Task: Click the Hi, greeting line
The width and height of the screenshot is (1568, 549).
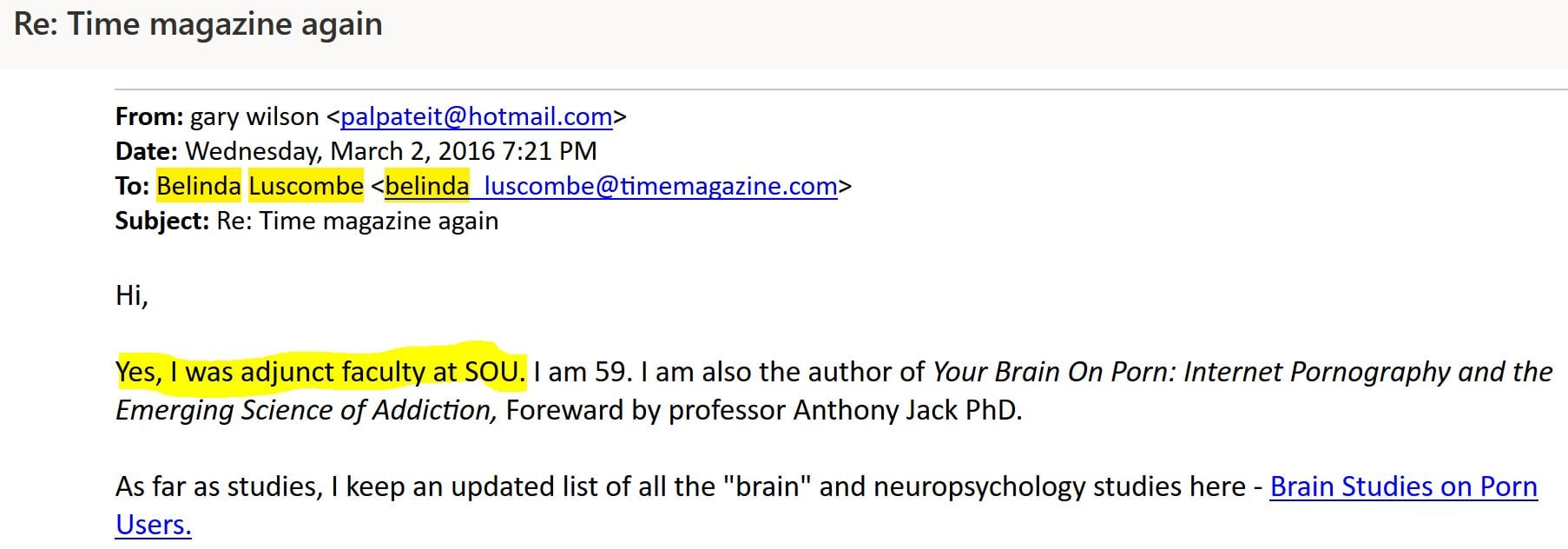Action: coord(132,295)
